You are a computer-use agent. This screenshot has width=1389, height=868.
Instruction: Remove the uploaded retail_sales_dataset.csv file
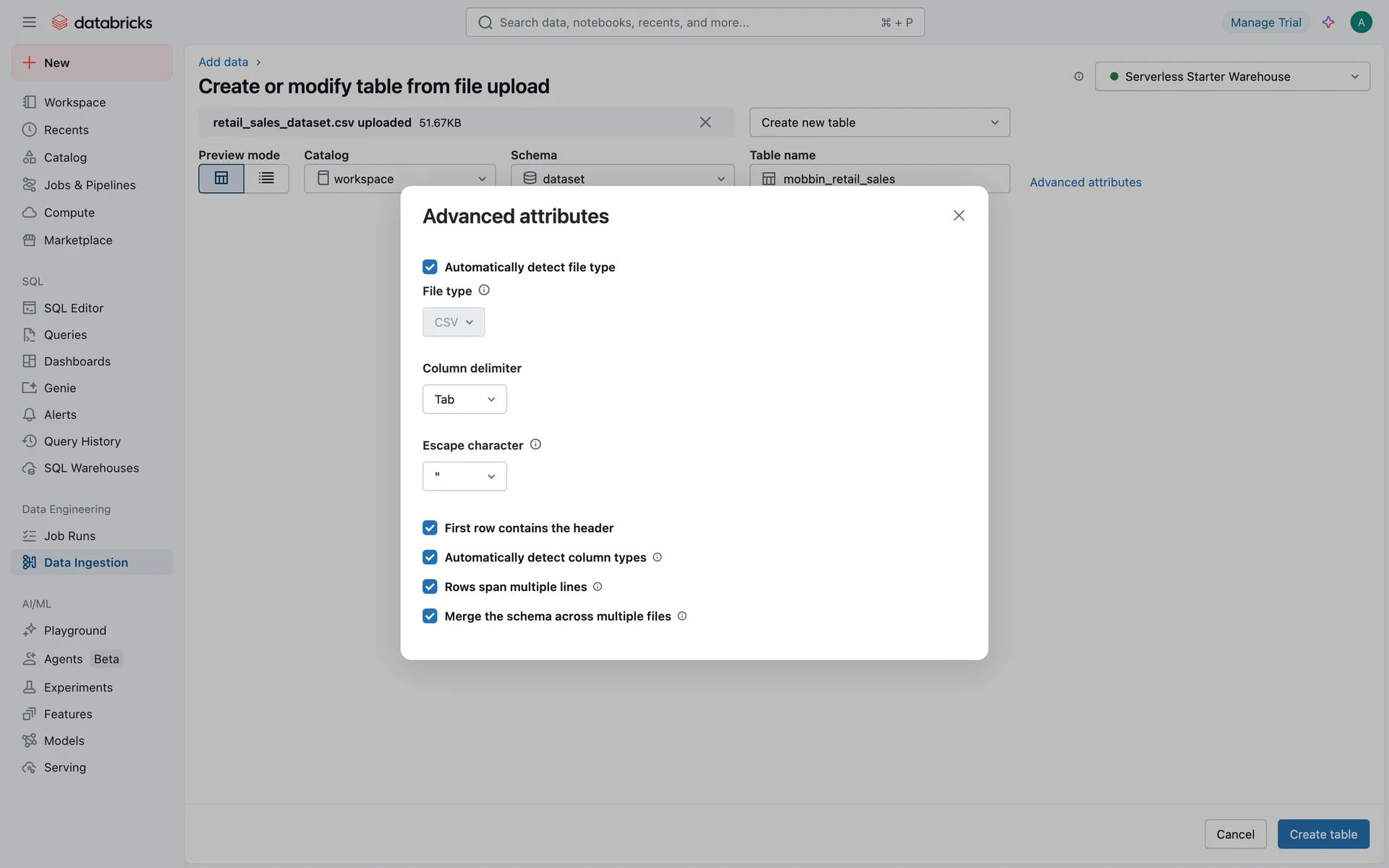(x=705, y=122)
